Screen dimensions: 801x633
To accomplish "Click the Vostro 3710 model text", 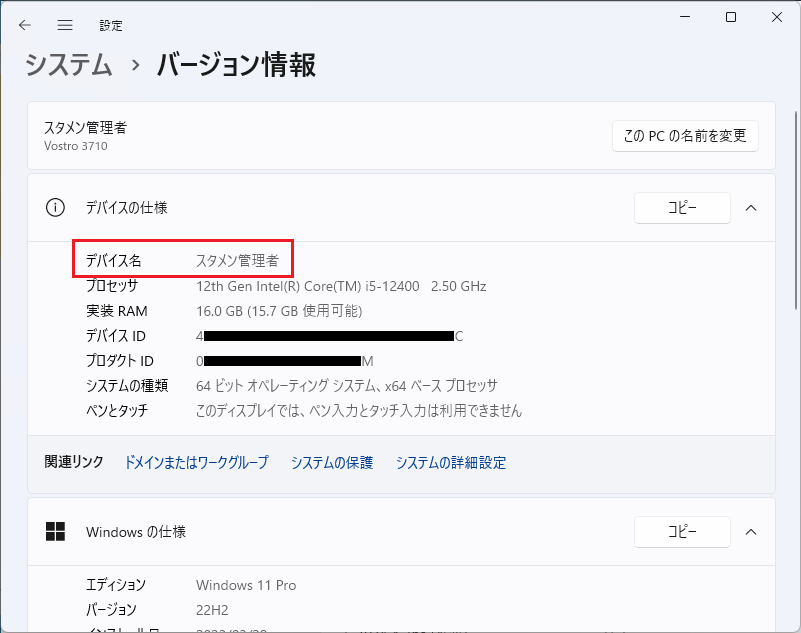I will click(x=76, y=146).
